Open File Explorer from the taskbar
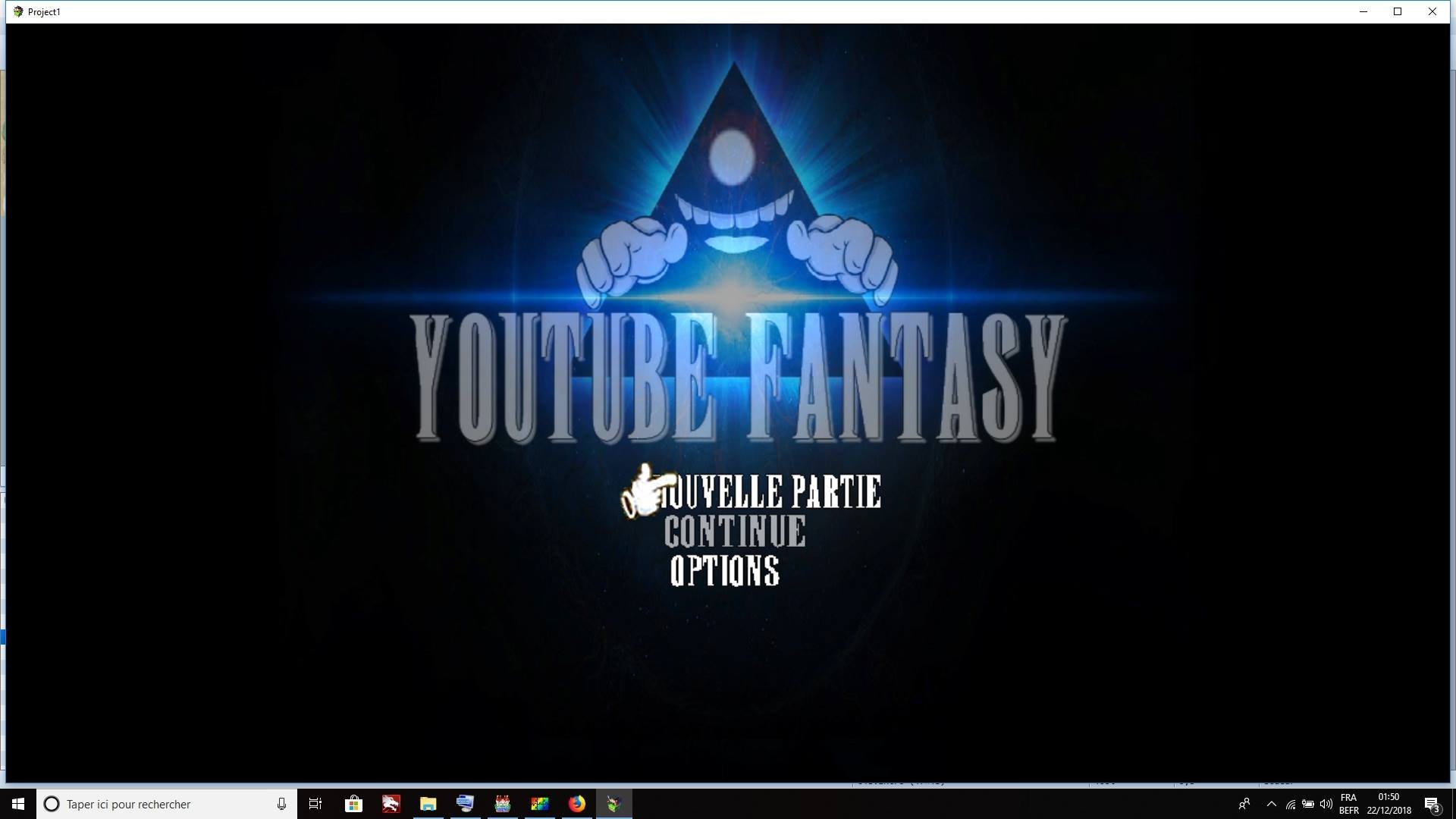Image resolution: width=1456 pixels, height=819 pixels. click(428, 804)
